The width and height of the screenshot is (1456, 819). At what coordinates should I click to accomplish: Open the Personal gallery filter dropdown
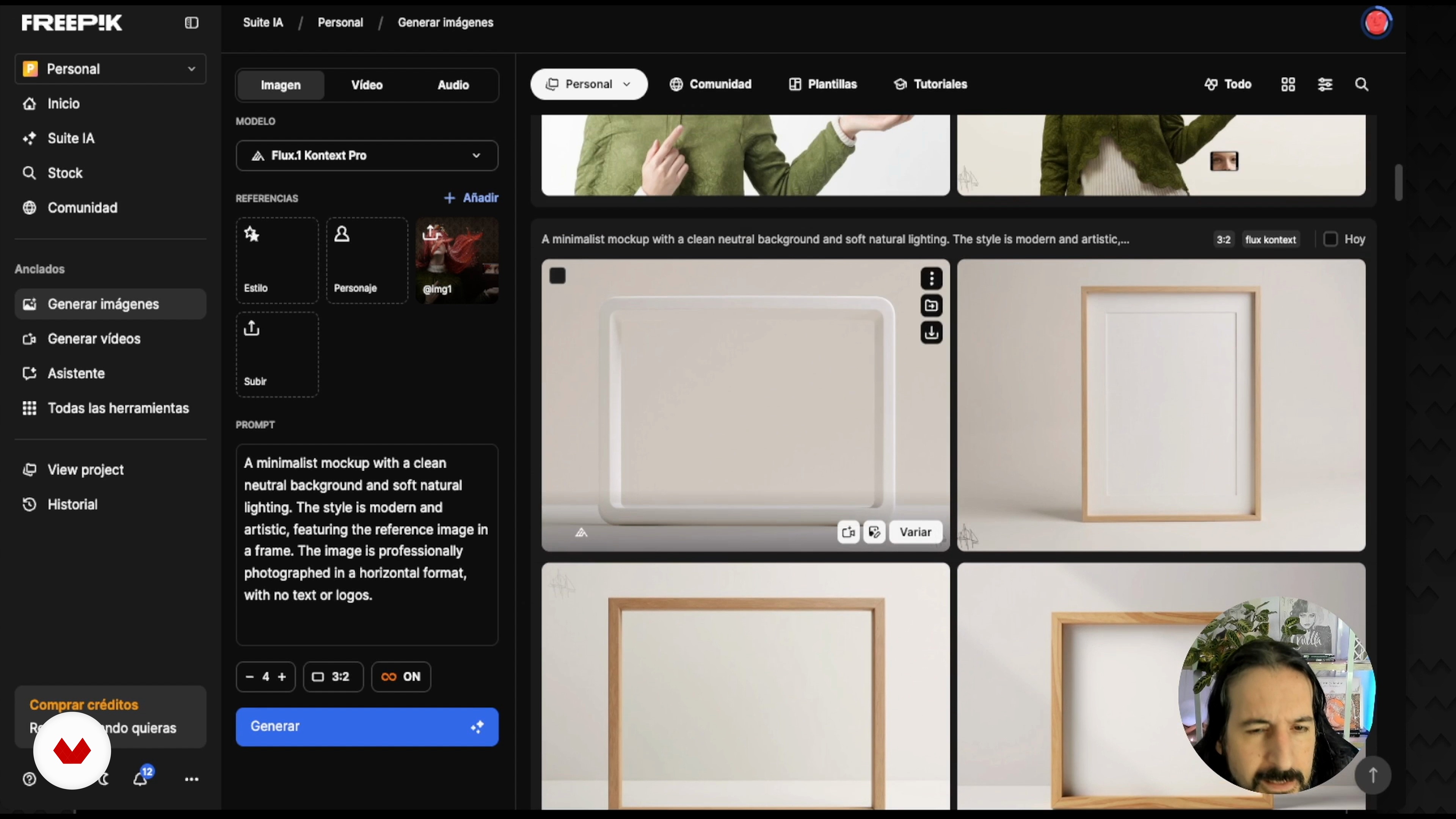[x=588, y=84]
